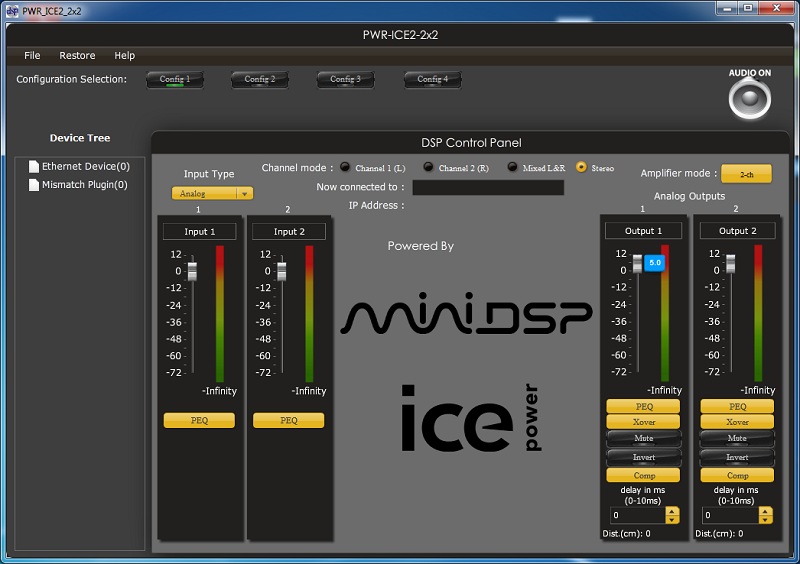Open the Amplifier mode 2-ch selector
Screen dimensions: 800x564
point(746,174)
